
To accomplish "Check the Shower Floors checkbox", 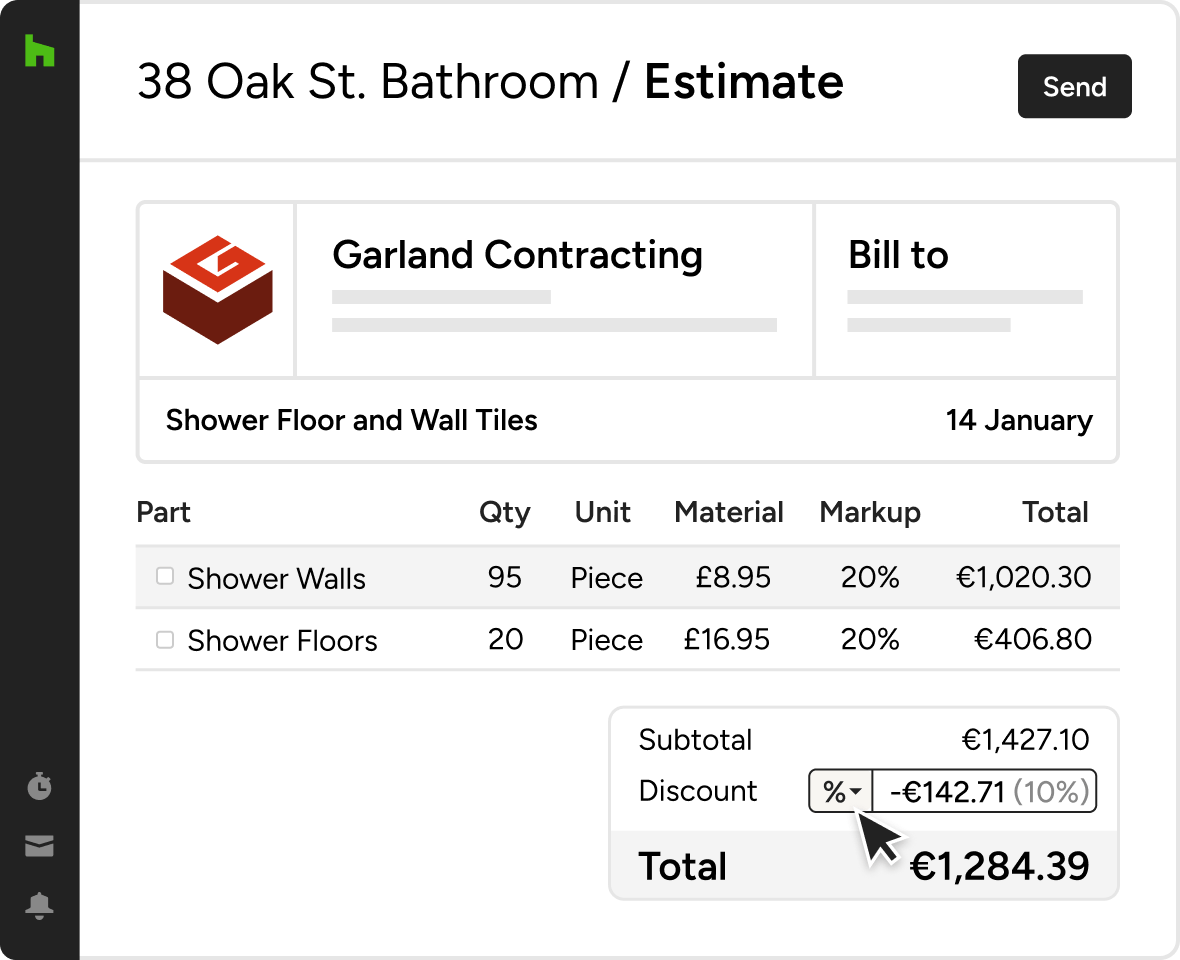I will pos(165,639).
